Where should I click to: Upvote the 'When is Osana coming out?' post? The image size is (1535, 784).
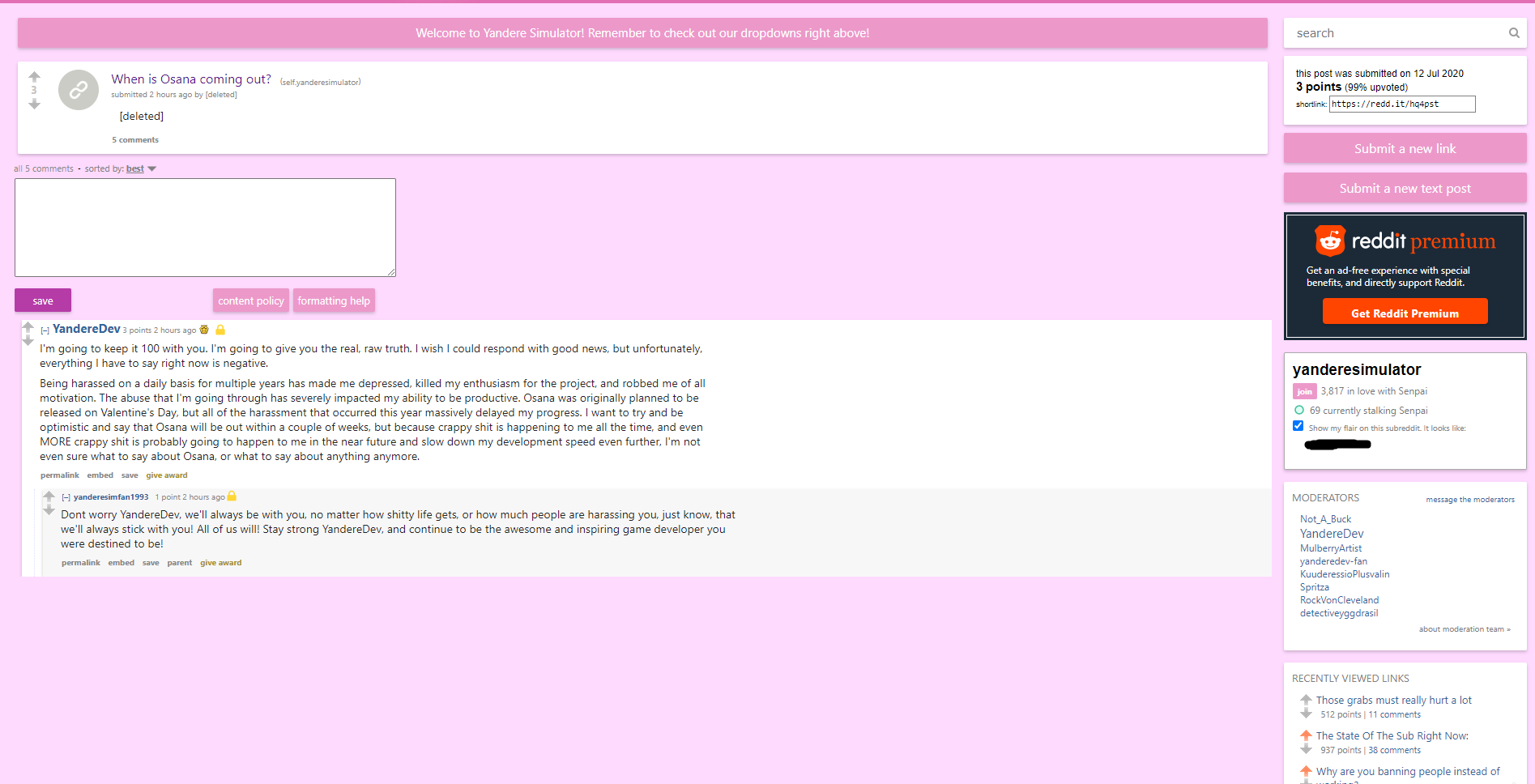click(34, 77)
